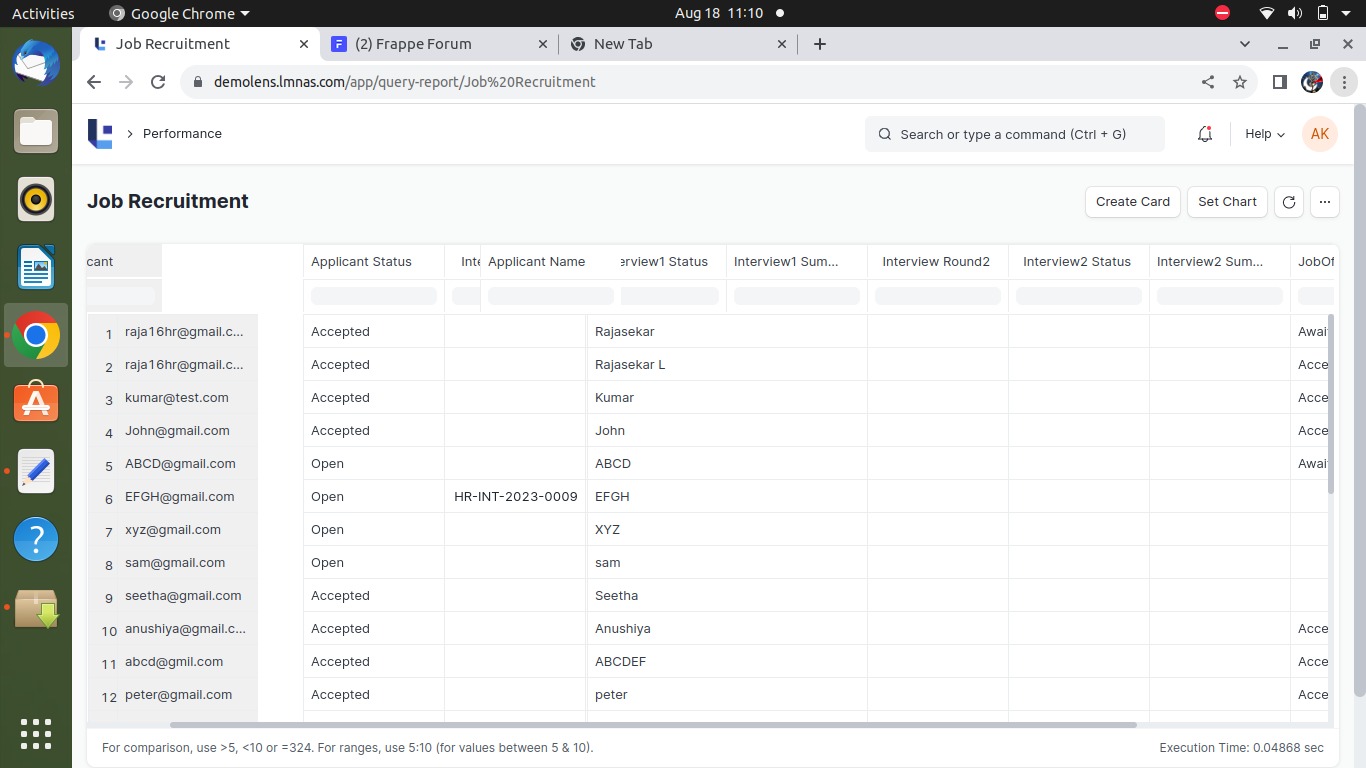The image size is (1366, 768).
Task: Reload the browser page
Action: [158, 82]
